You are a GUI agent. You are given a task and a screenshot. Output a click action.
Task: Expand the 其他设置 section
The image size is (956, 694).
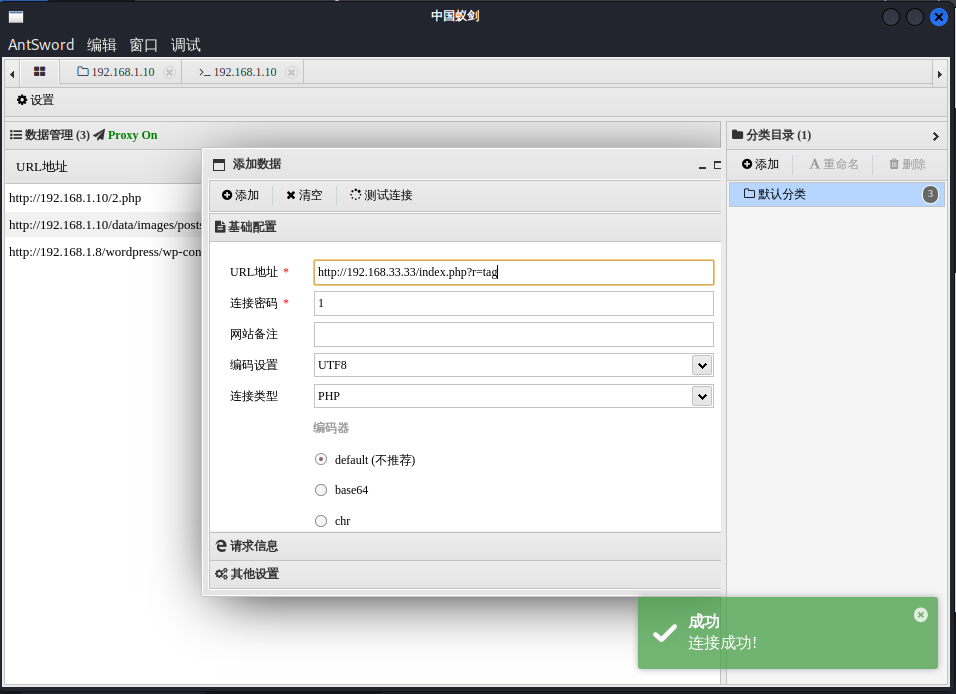(465, 574)
